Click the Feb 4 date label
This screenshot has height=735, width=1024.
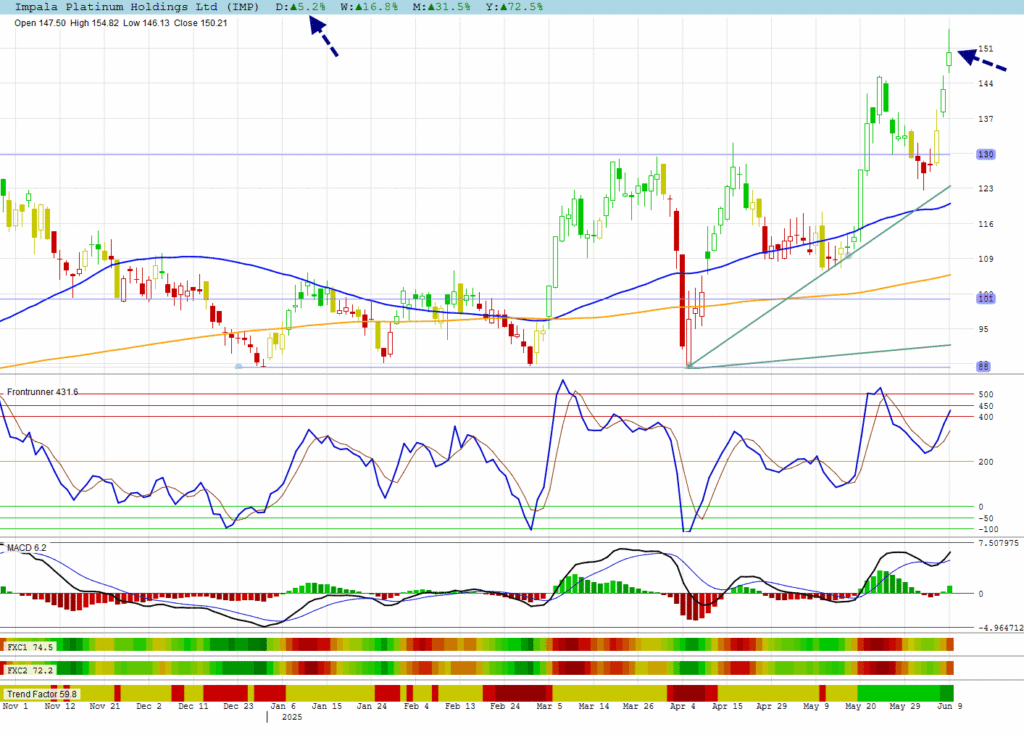(x=416, y=706)
